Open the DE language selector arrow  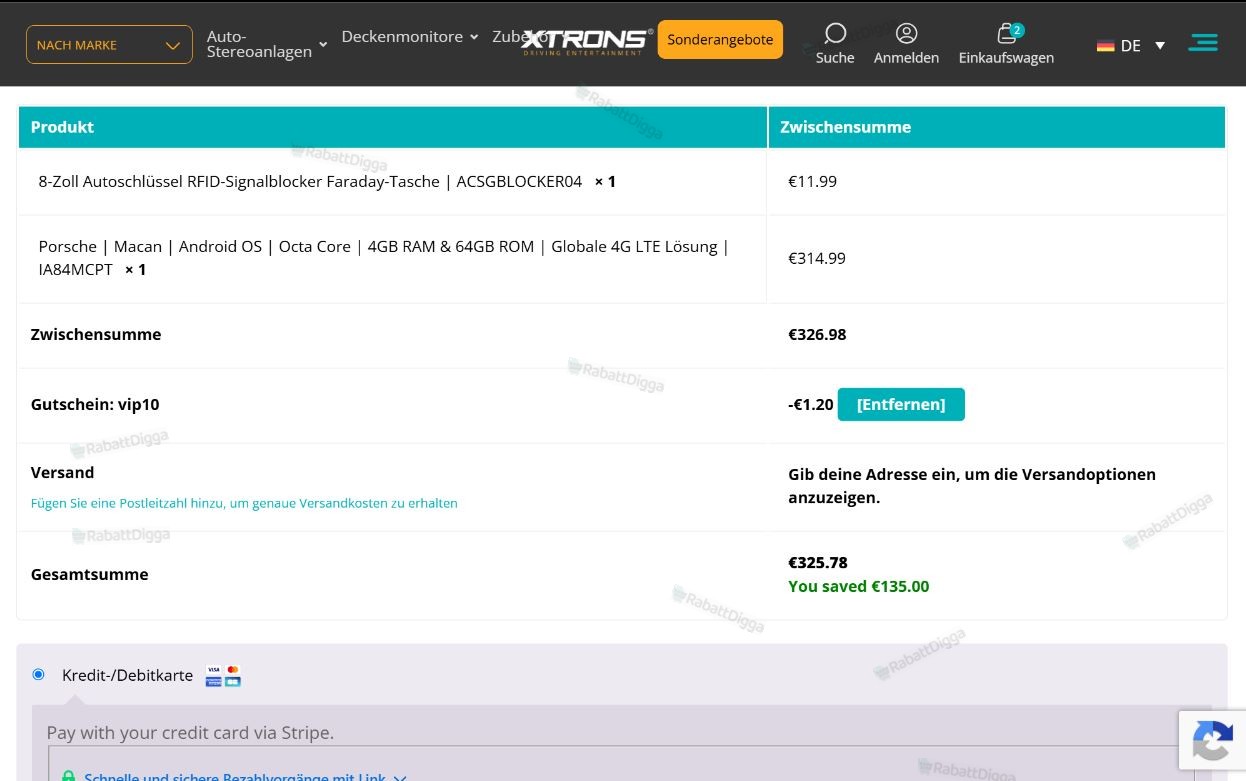click(x=1160, y=46)
